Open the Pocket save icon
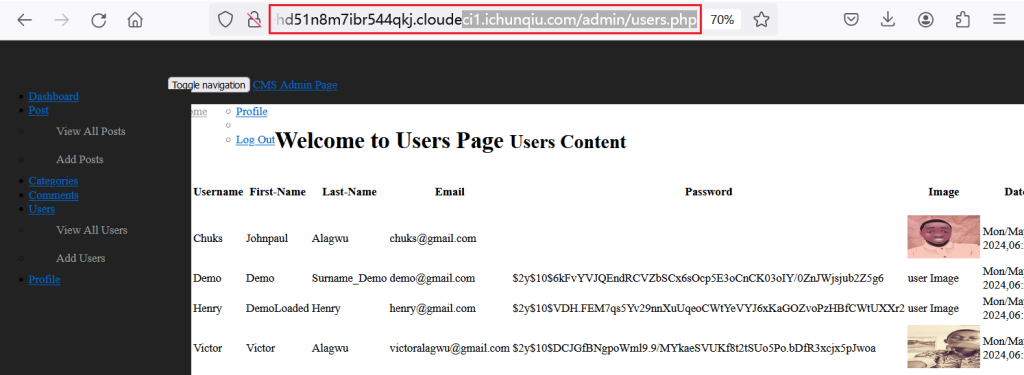 click(850, 20)
